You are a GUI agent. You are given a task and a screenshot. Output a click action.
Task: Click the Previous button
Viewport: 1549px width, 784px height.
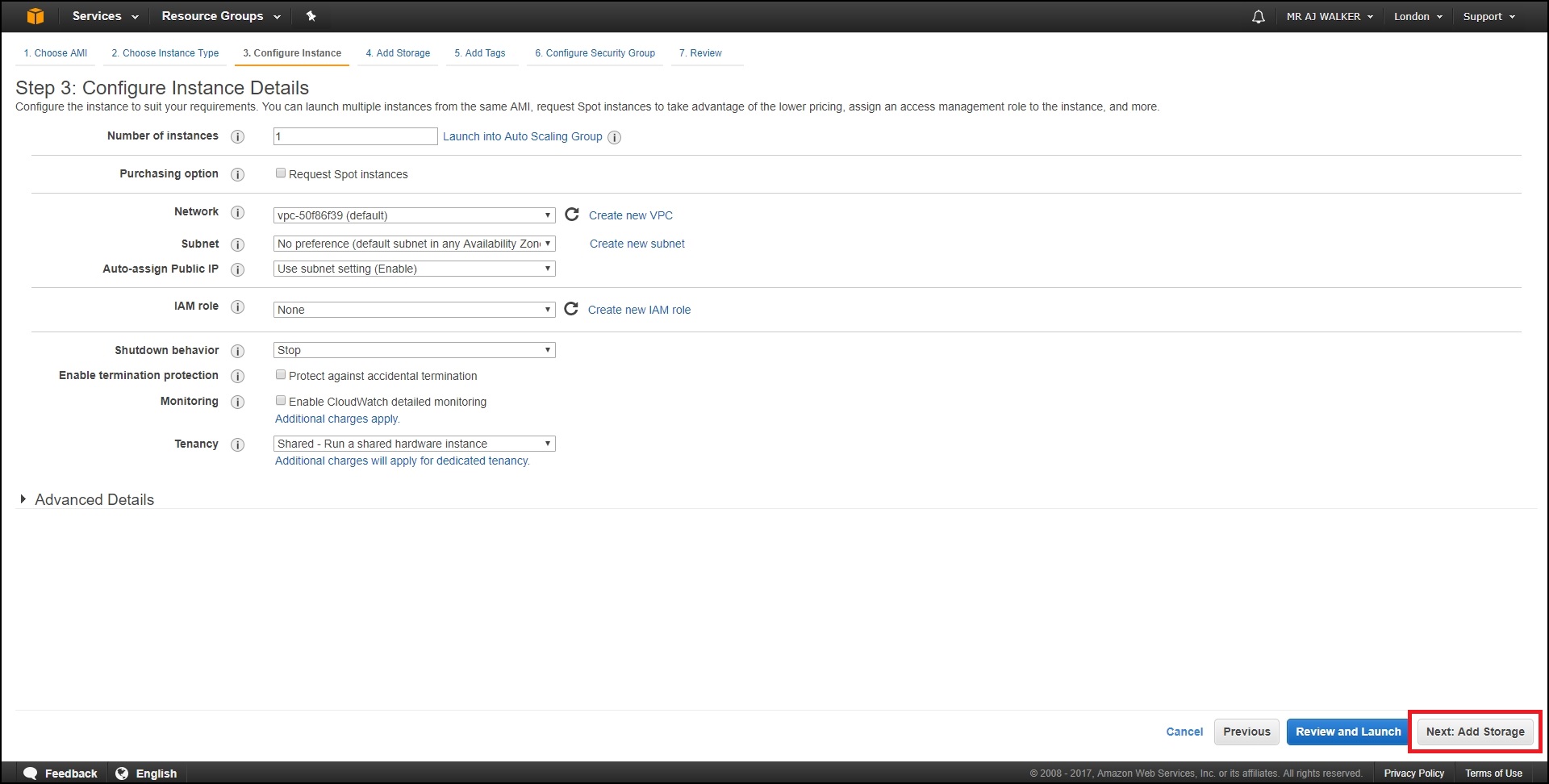click(x=1246, y=732)
